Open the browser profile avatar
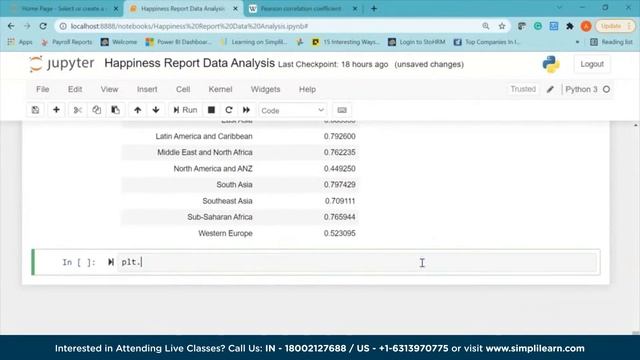The image size is (640, 360). (586, 26)
